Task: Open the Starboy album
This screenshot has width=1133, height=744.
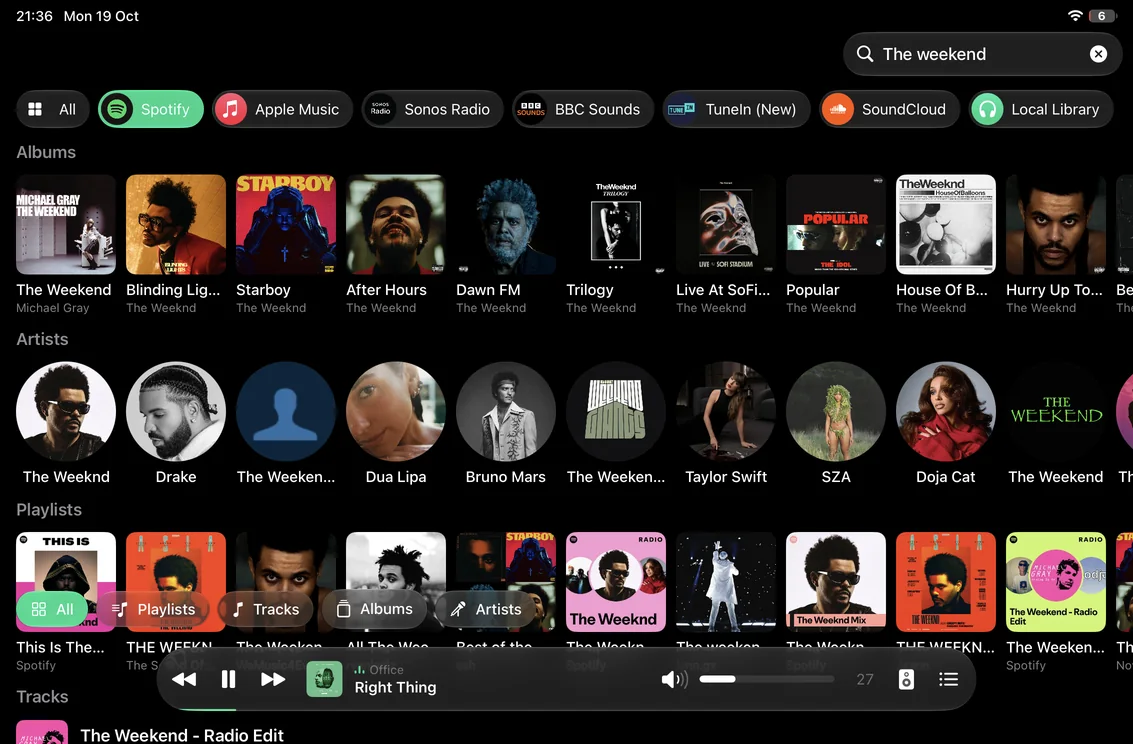Action: tap(285, 225)
